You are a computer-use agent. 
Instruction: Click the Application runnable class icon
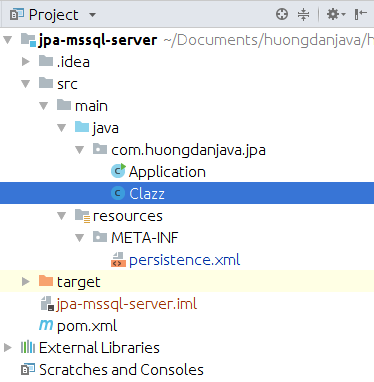(x=118, y=171)
